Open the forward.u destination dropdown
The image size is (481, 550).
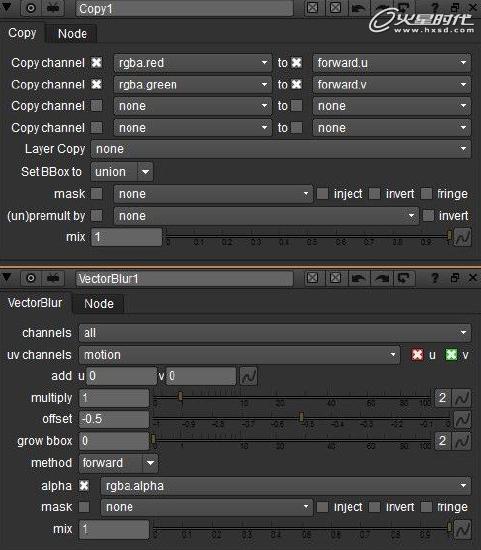[392, 63]
